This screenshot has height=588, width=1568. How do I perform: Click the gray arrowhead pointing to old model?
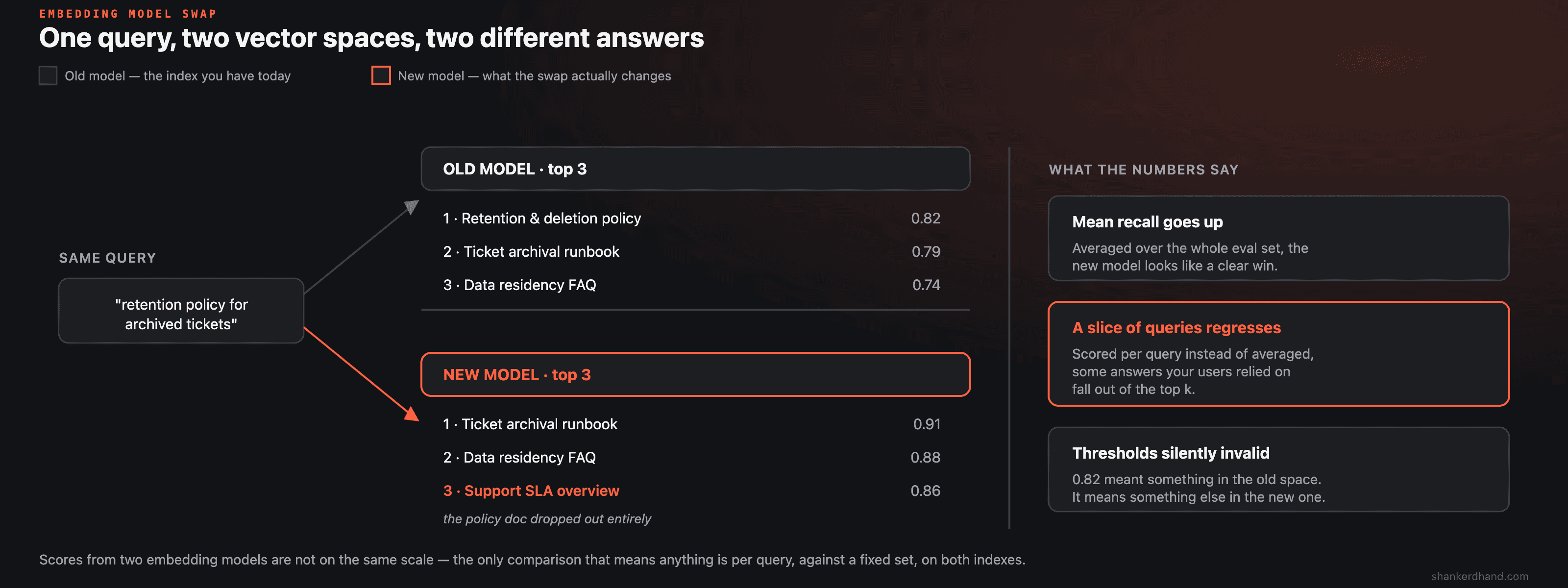[412, 207]
